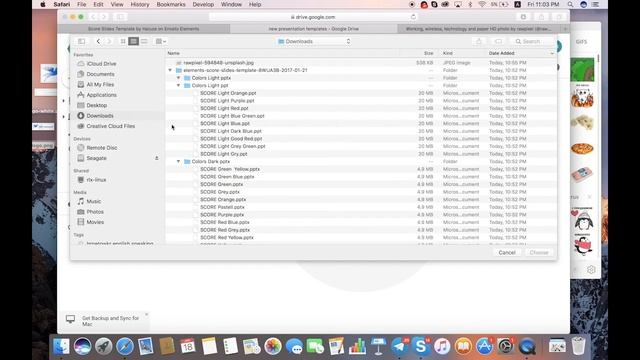Click the Search field in file dialog
Screen dimensions: 640x360
[x=532, y=41]
